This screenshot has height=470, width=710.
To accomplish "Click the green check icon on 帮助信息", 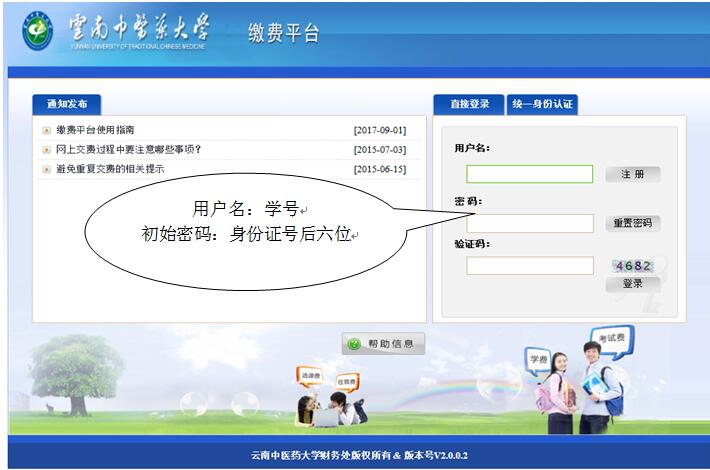I will [354, 344].
